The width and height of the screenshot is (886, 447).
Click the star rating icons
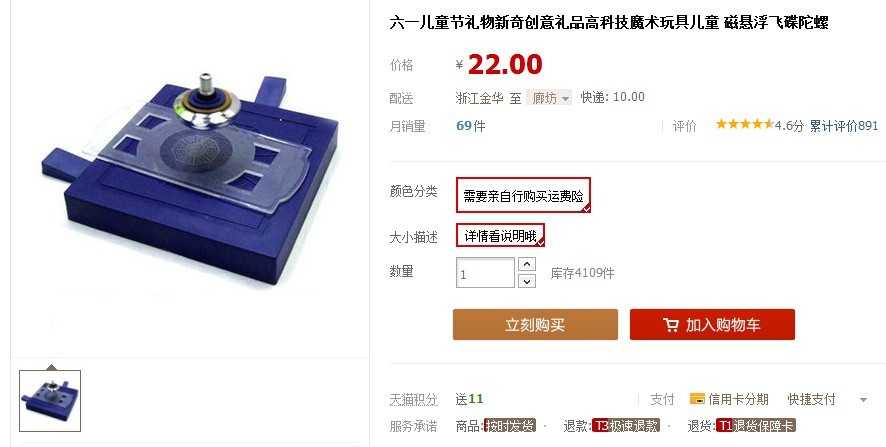[x=744, y=124]
